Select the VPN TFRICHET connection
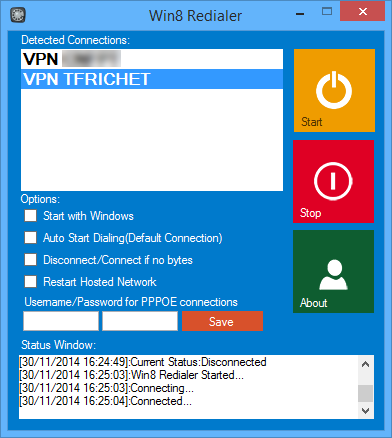Image resolution: width=392 pixels, height=438 pixels. click(x=152, y=79)
